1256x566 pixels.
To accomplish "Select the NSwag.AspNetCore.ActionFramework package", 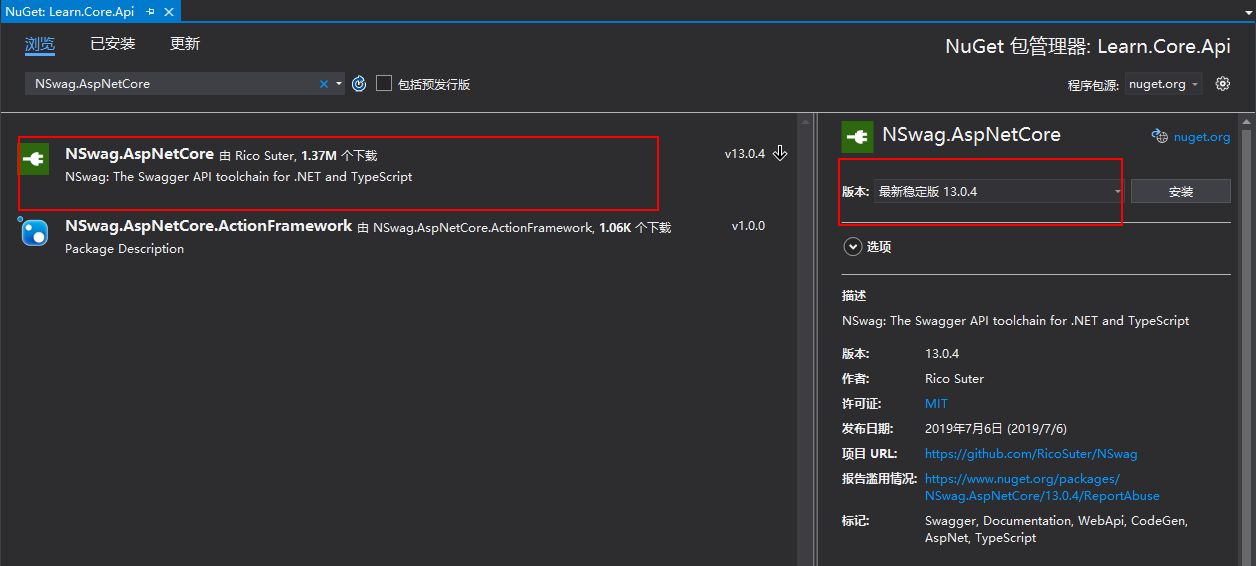I will 400,237.
